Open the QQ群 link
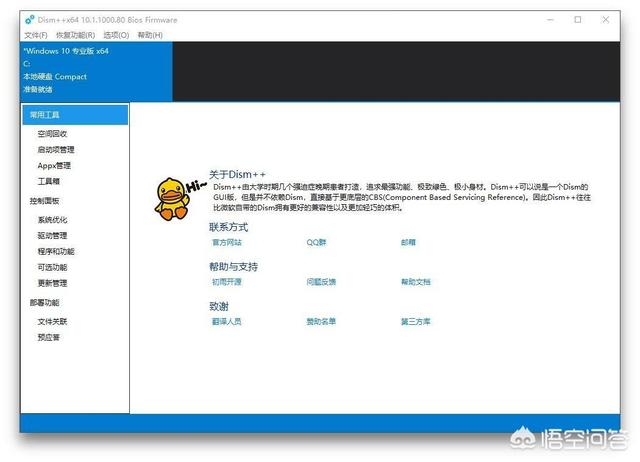Image resolution: width=640 pixels, height=462 pixels. click(316, 242)
